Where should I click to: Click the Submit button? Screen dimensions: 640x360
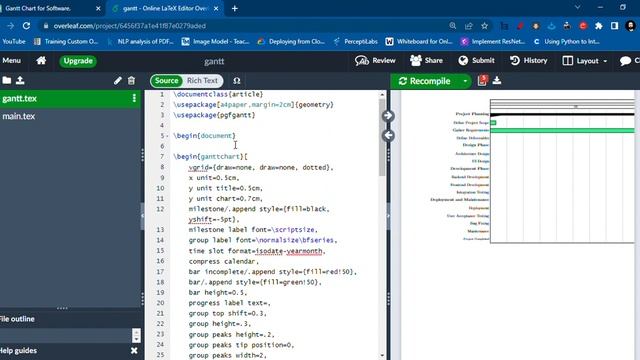[x=476, y=60]
